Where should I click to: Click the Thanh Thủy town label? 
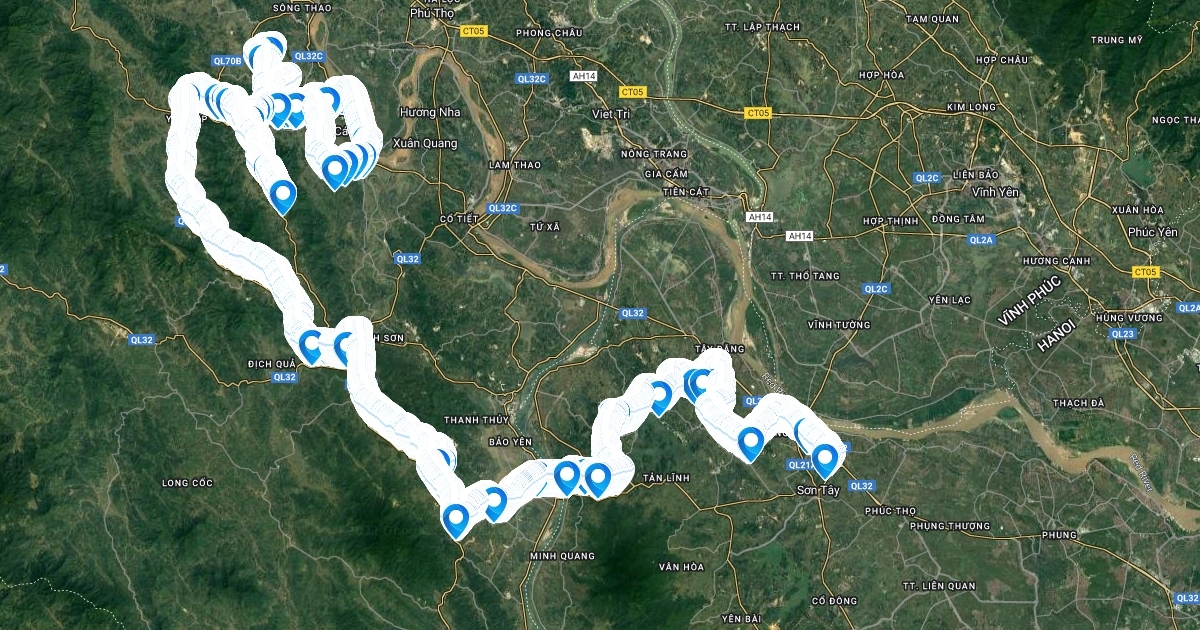click(x=469, y=420)
